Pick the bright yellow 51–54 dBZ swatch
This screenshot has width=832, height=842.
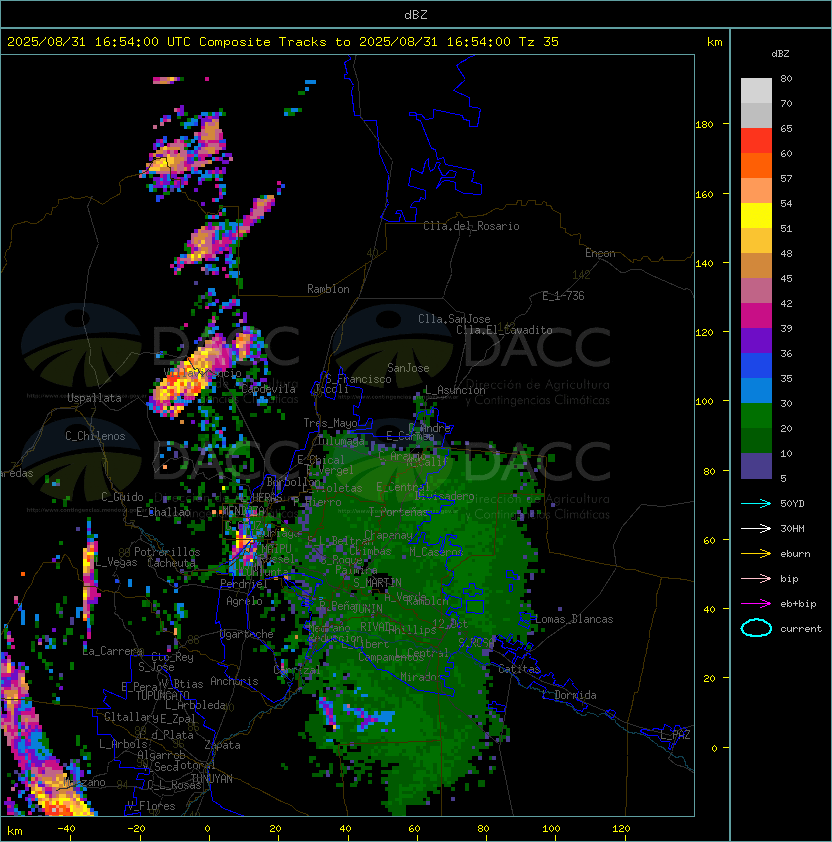coord(756,215)
